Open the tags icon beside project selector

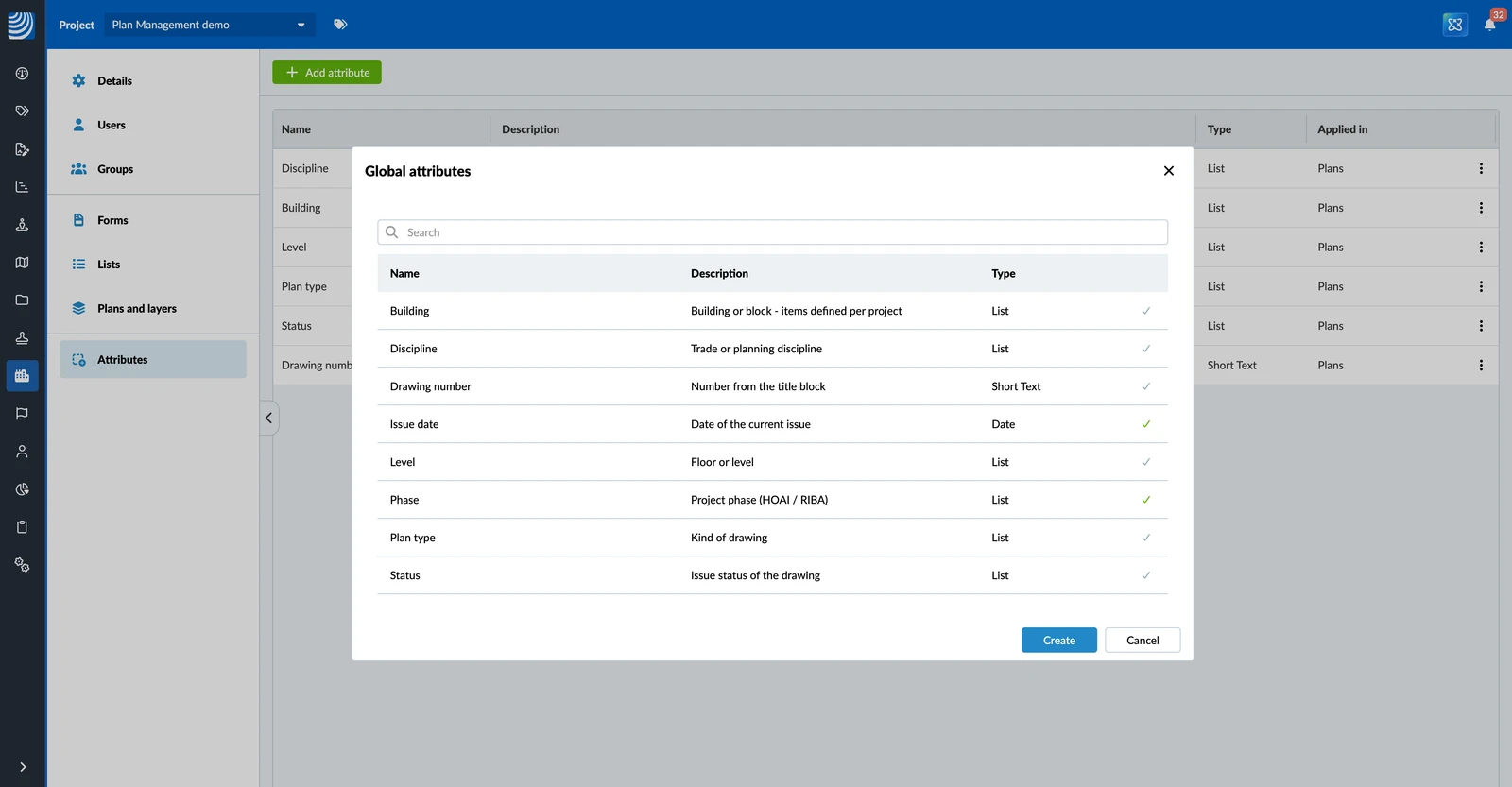coord(340,25)
